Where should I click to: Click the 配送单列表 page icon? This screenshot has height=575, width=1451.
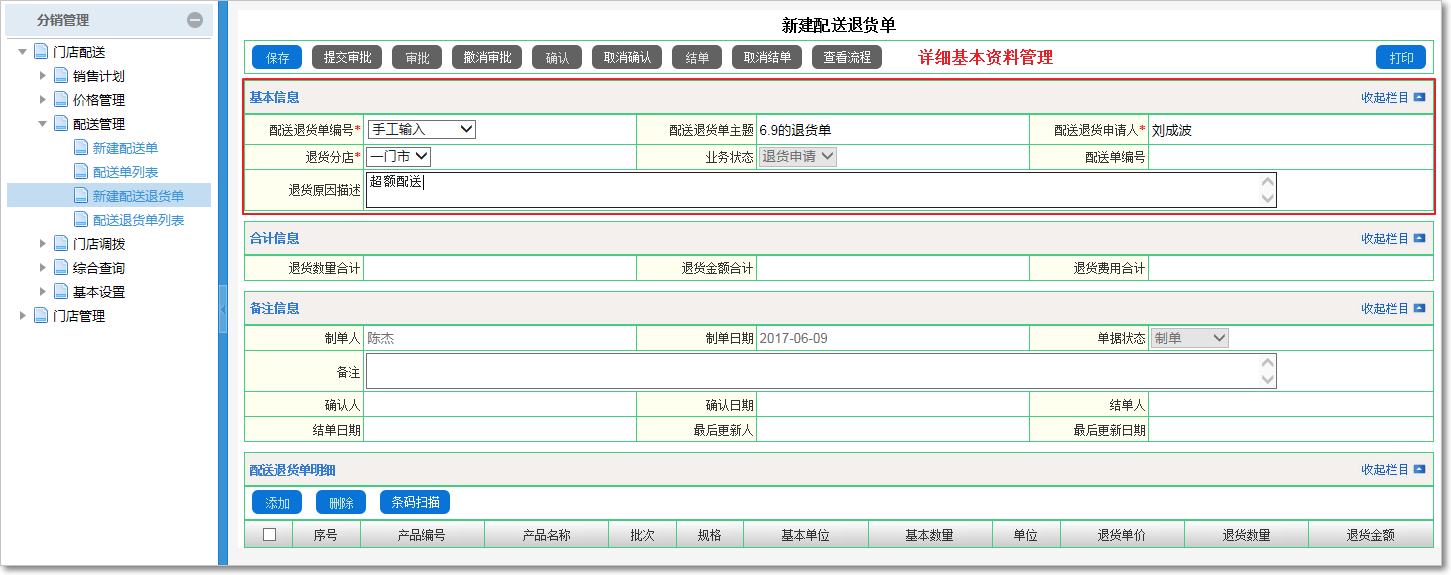pos(81,172)
